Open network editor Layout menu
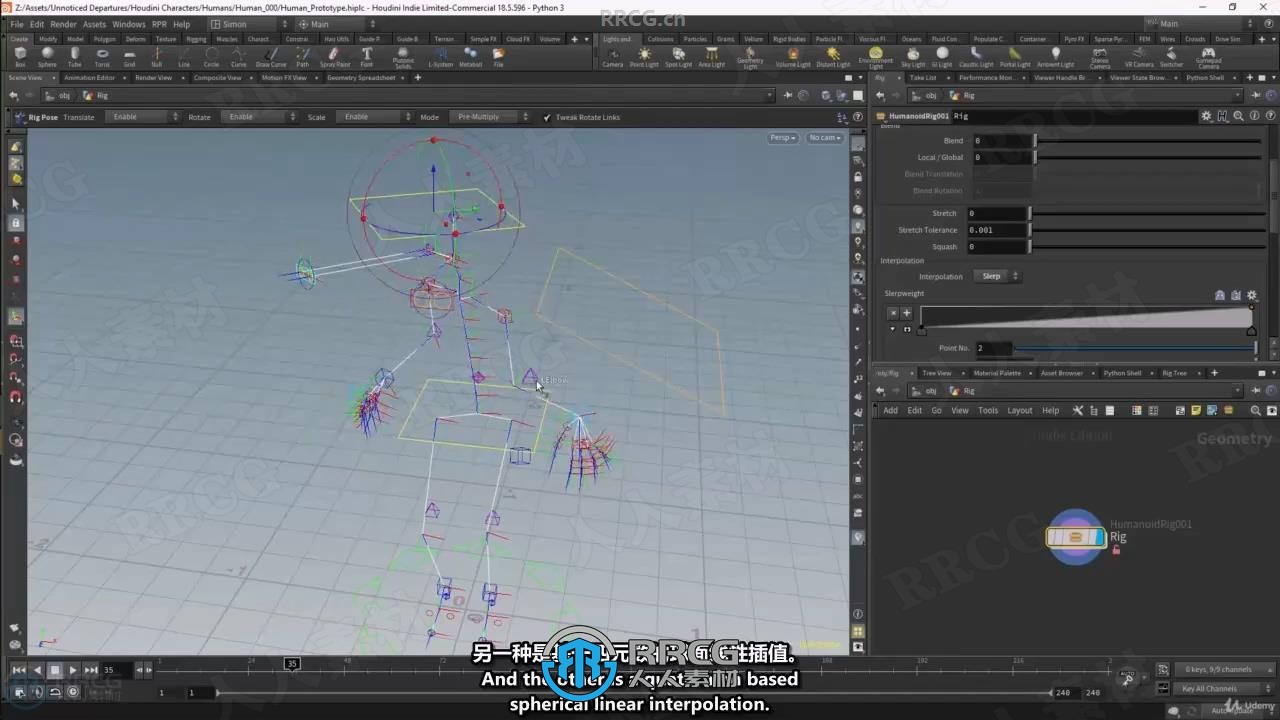The height and width of the screenshot is (720, 1280). pyautogui.click(x=1019, y=410)
